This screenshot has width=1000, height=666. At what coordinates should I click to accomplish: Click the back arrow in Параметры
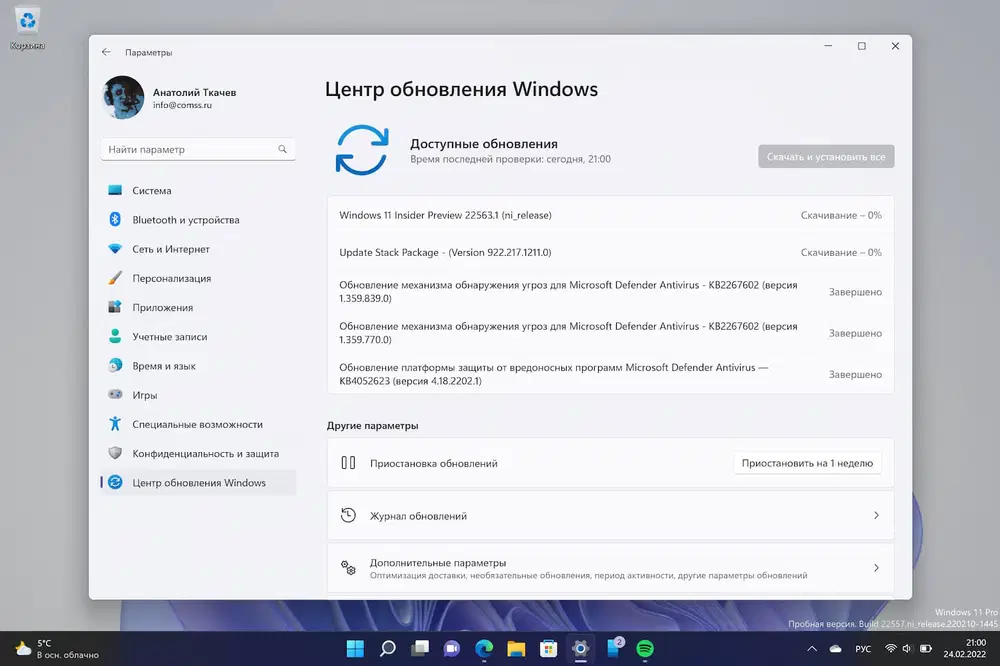(106, 51)
